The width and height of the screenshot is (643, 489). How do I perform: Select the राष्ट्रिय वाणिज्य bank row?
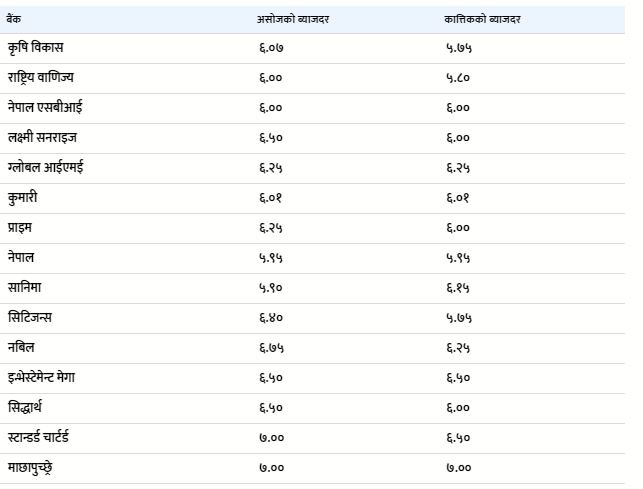click(312, 78)
